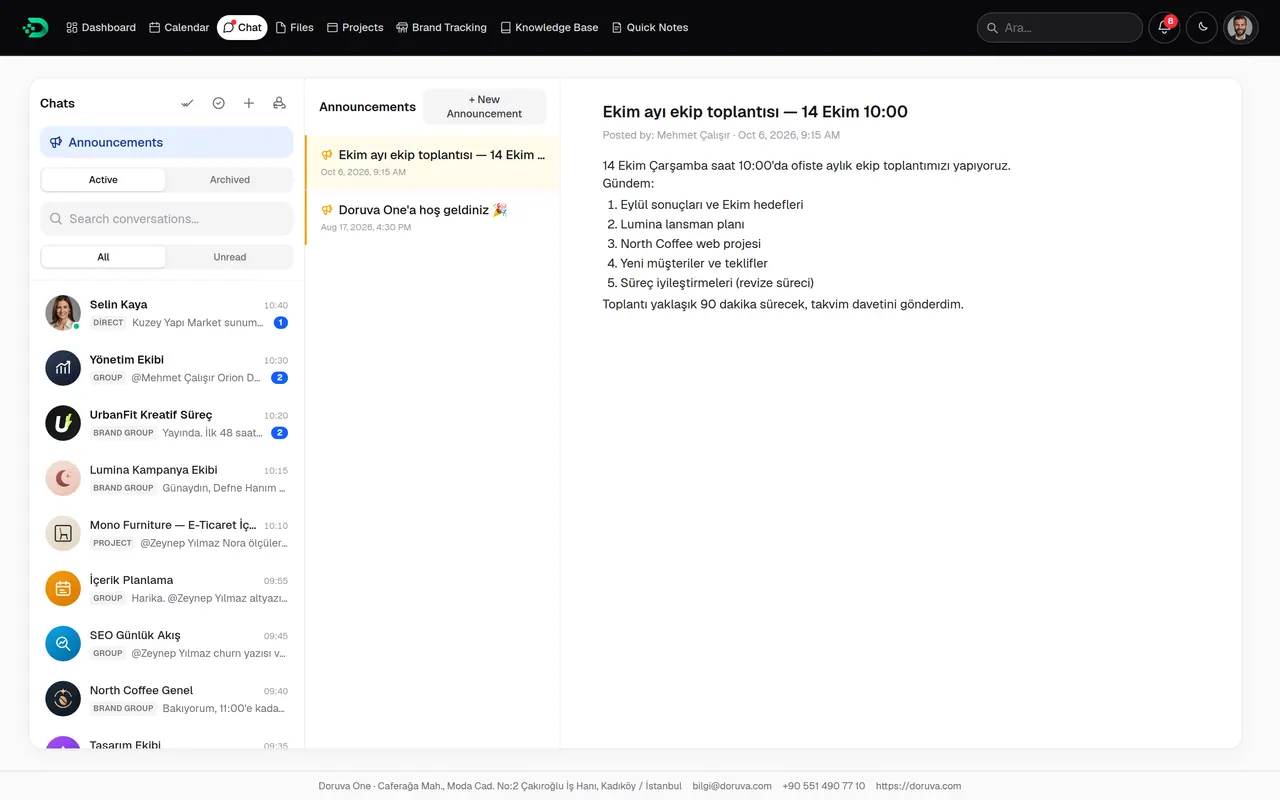
Task: Open Projects from the top navigation
Action: click(x=355, y=27)
